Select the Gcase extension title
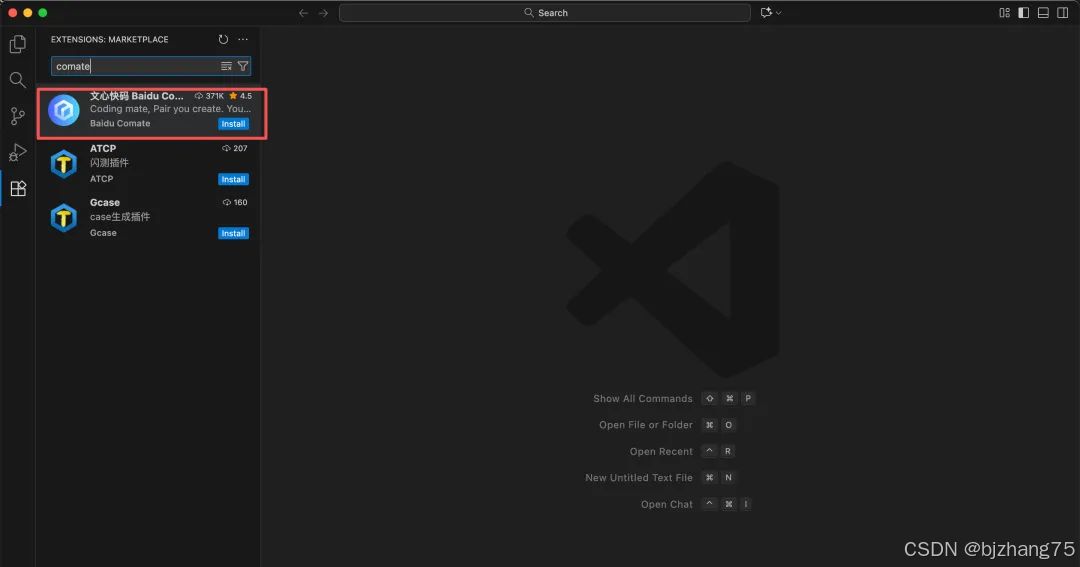 (x=105, y=203)
